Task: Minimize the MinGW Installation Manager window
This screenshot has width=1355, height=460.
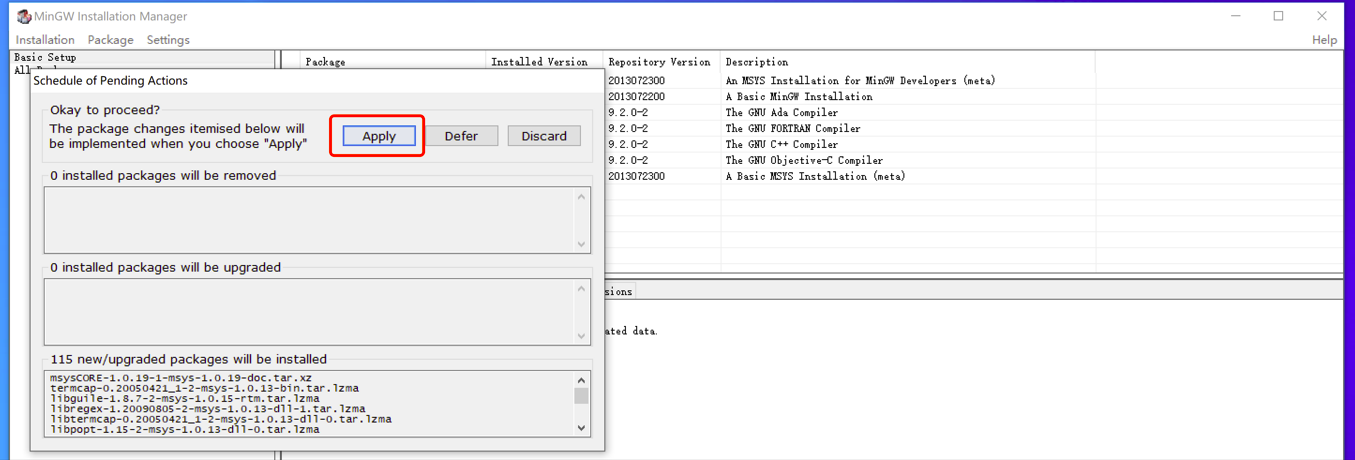Action: [x=1234, y=16]
